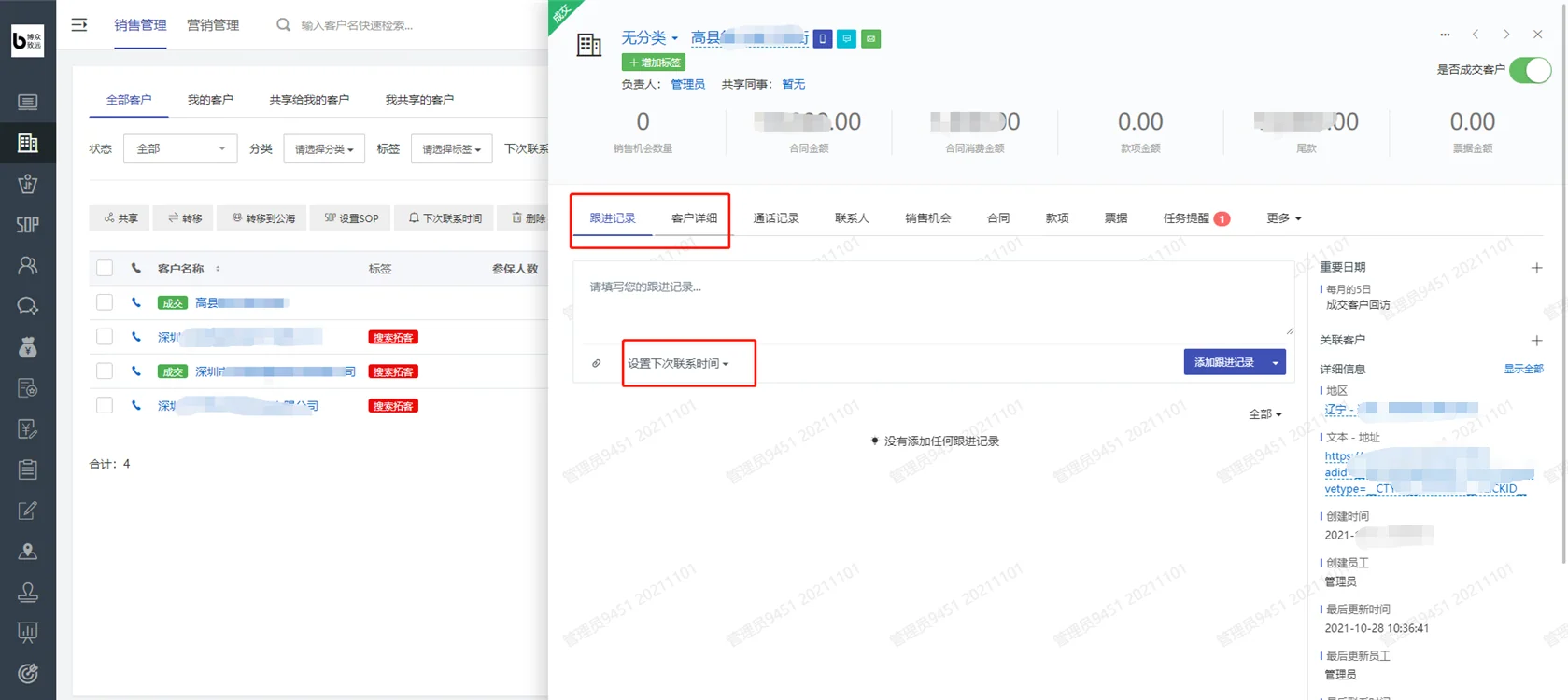1568x700 pixels.
Task: Toggle the 是否成交客户 switch
Action: 1531,70
